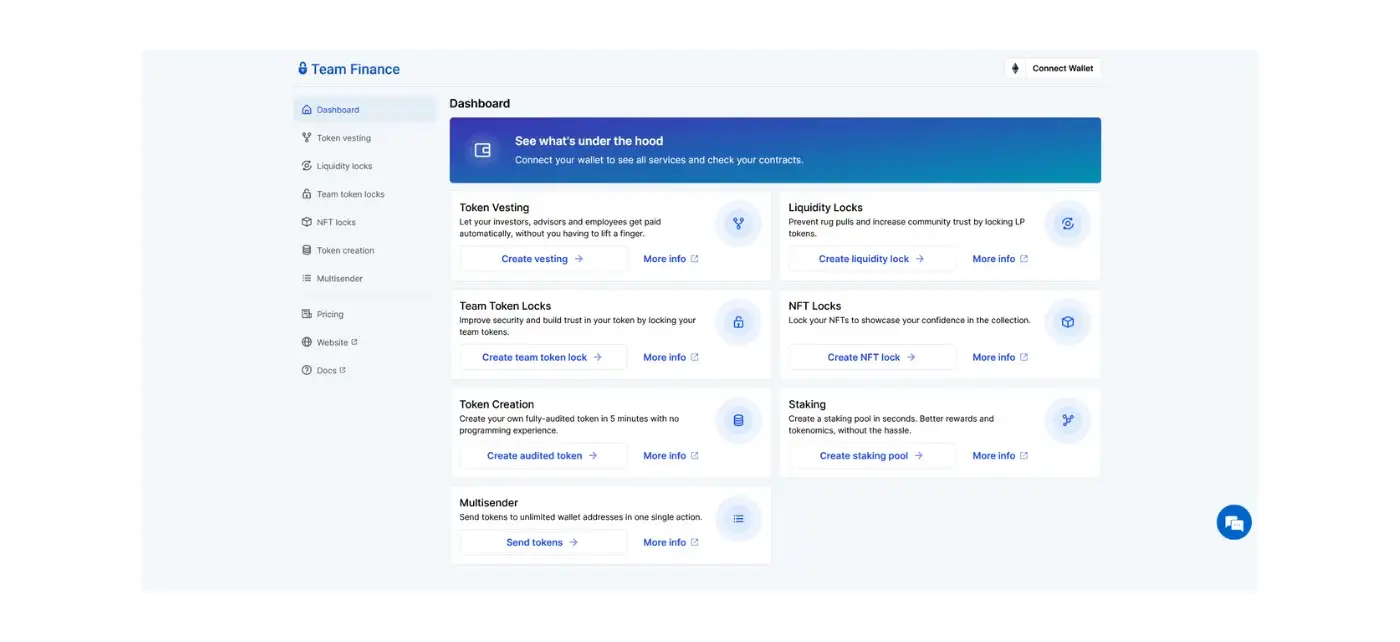
Task: Click the Liquidity Locks circular icon
Action: [1067, 224]
